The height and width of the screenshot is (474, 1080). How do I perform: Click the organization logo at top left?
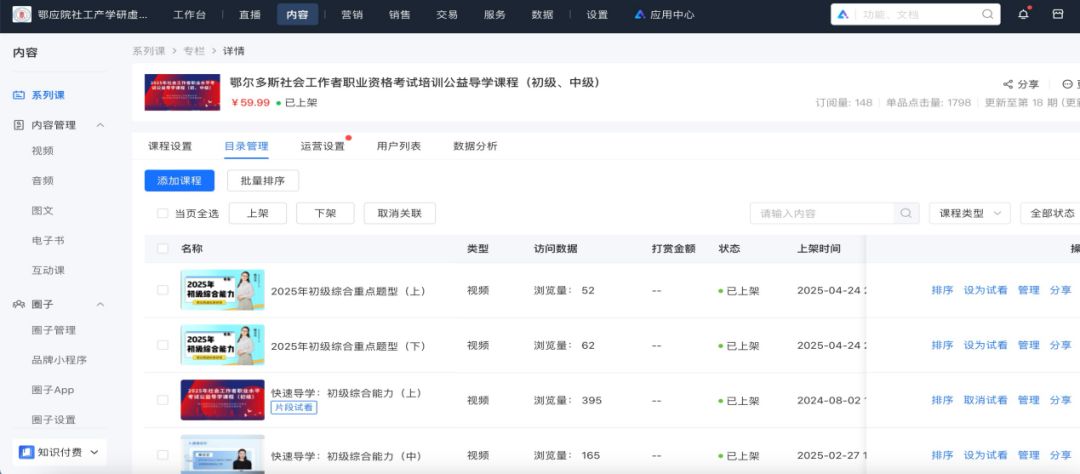click(21, 15)
